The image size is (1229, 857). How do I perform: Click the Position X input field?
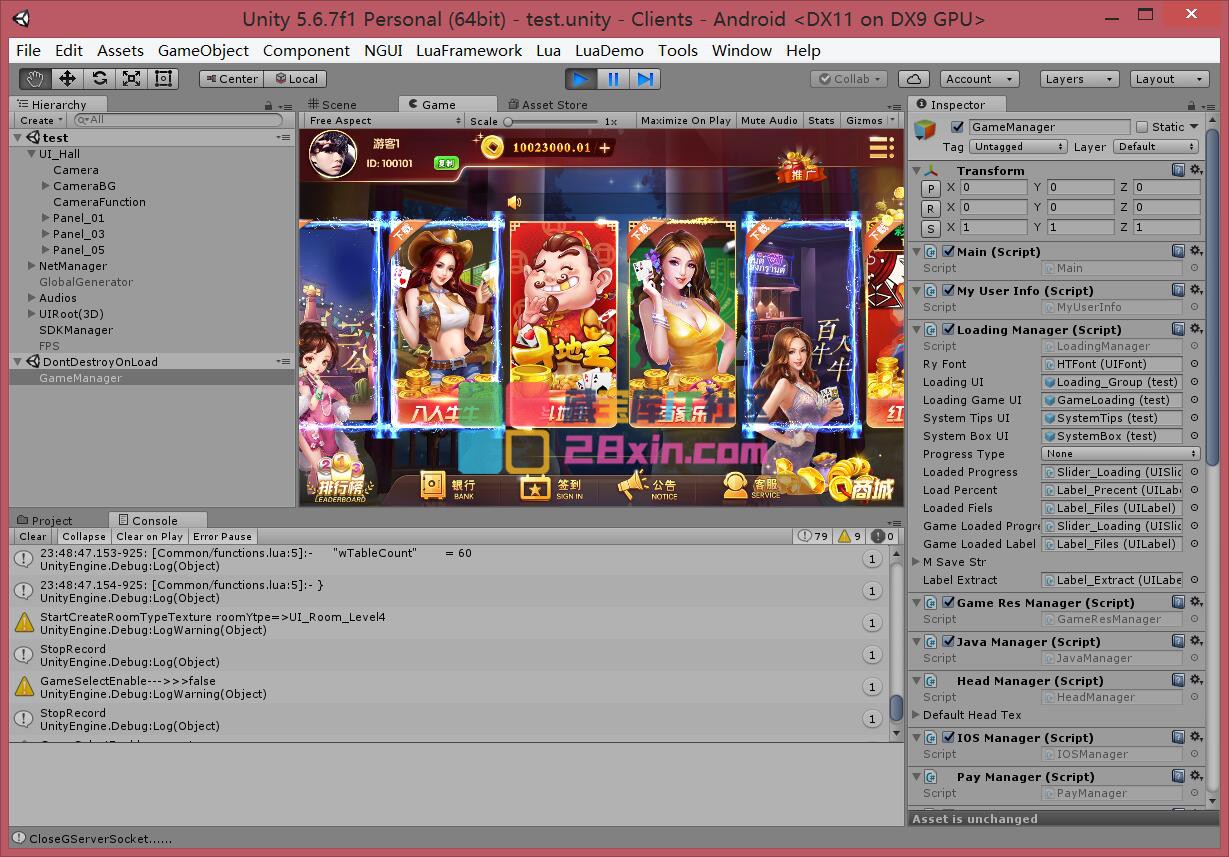[994, 187]
